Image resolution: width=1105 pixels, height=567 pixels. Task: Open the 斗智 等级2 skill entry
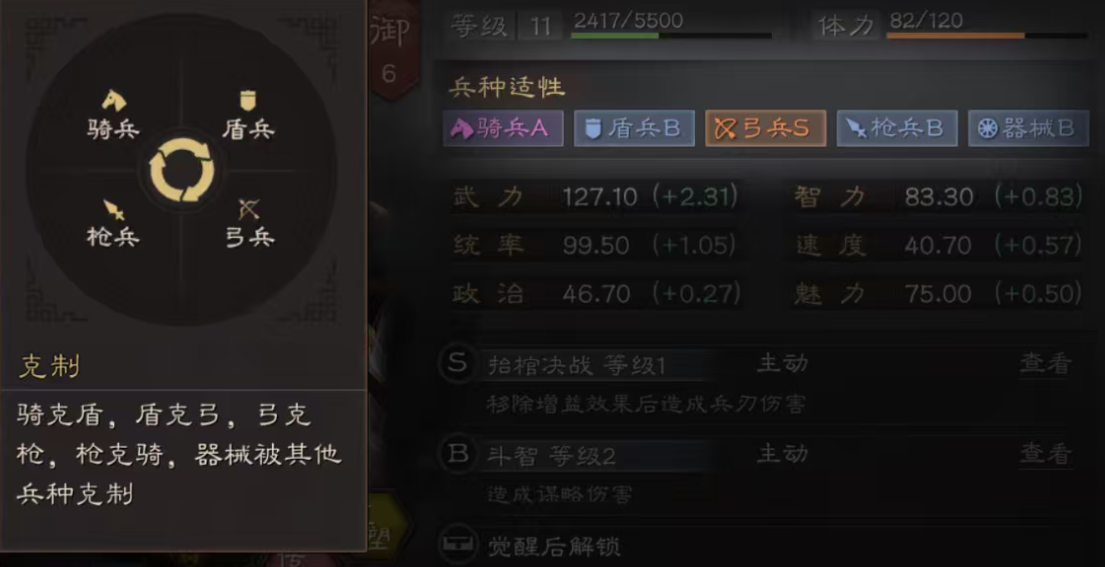552,456
